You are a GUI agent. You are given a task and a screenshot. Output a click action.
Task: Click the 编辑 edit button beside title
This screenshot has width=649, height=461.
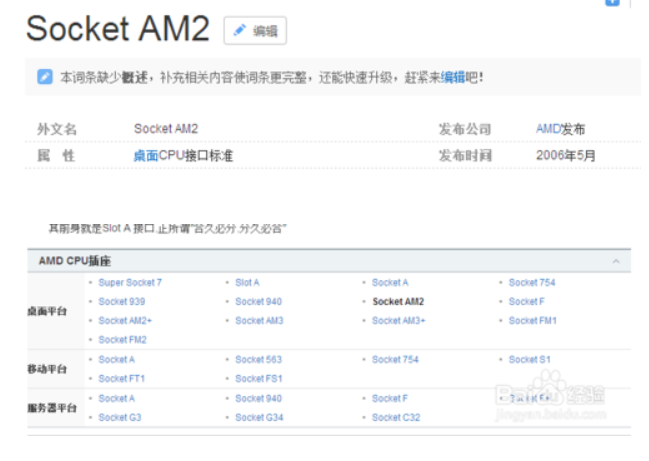pyautogui.click(x=255, y=31)
